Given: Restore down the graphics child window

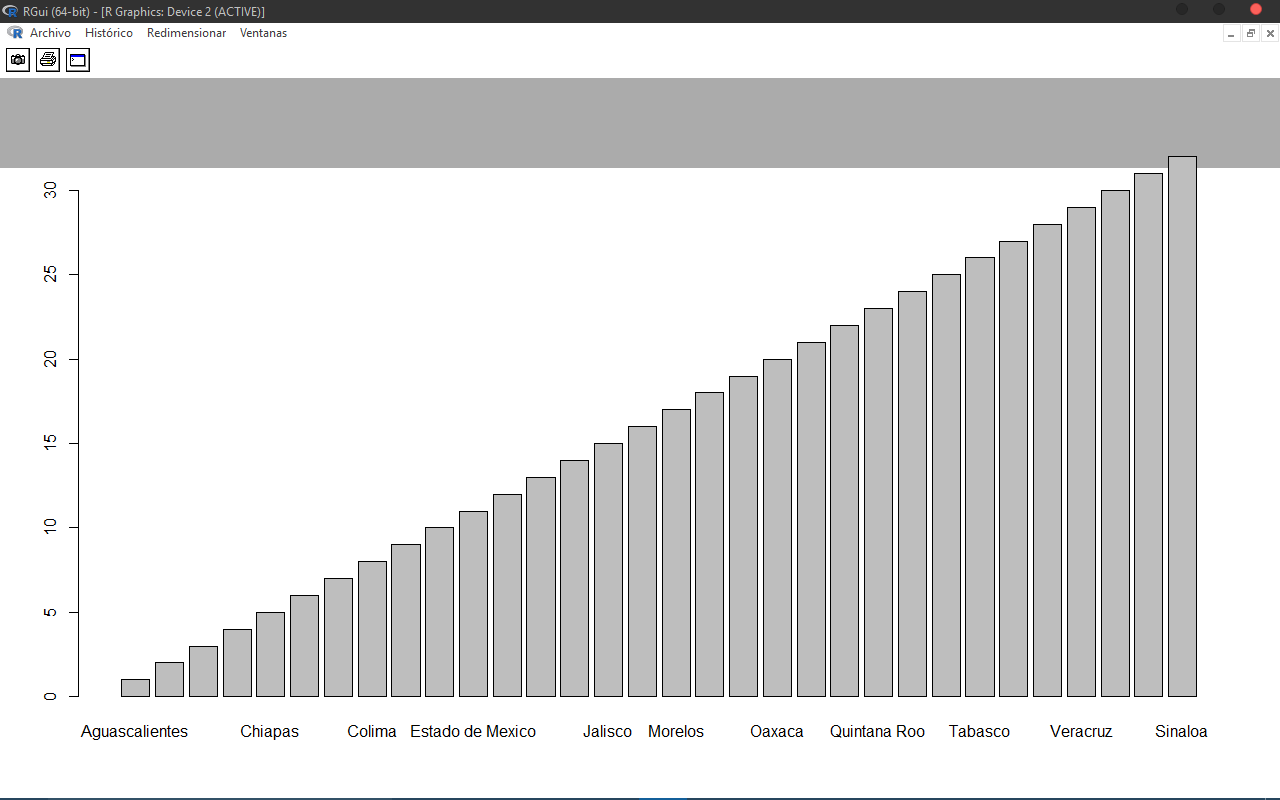Looking at the screenshot, I should coord(1251,33).
